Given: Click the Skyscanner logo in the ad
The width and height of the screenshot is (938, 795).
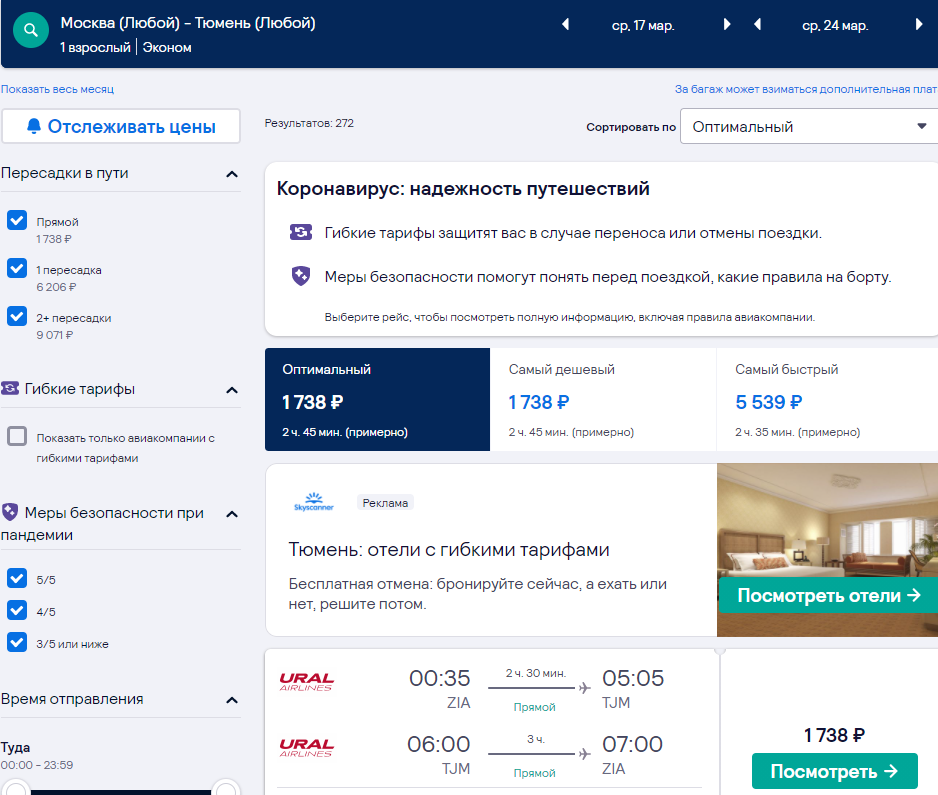Looking at the screenshot, I should point(313,502).
